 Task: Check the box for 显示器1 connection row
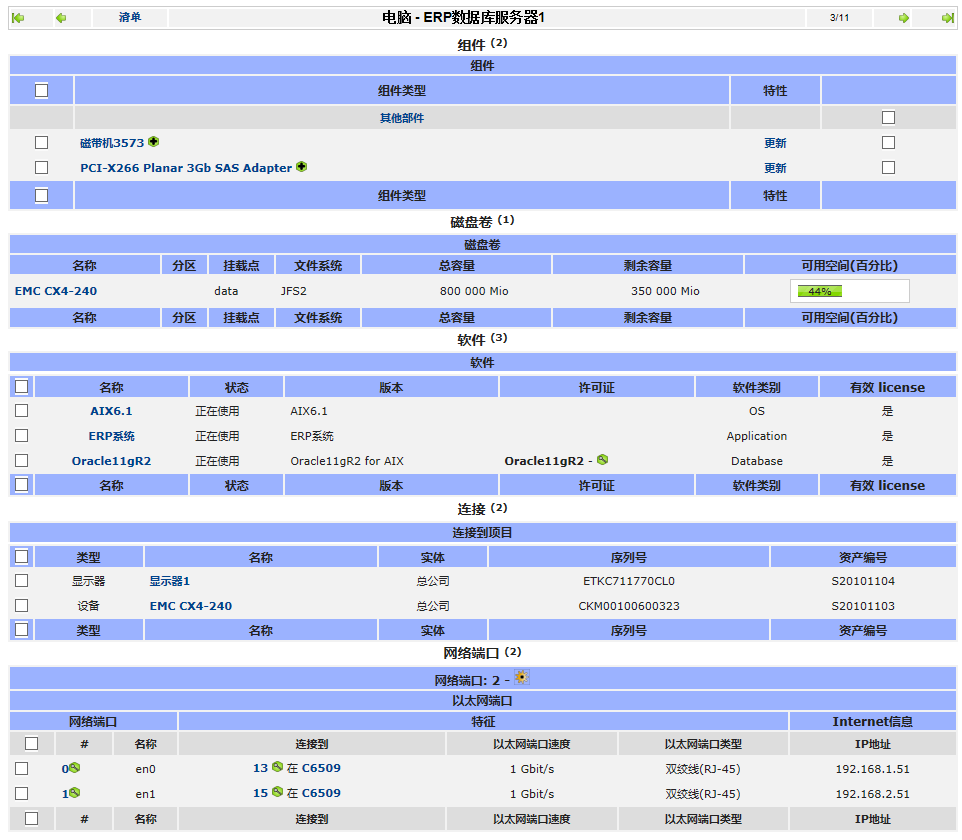pyautogui.click(x=22, y=580)
